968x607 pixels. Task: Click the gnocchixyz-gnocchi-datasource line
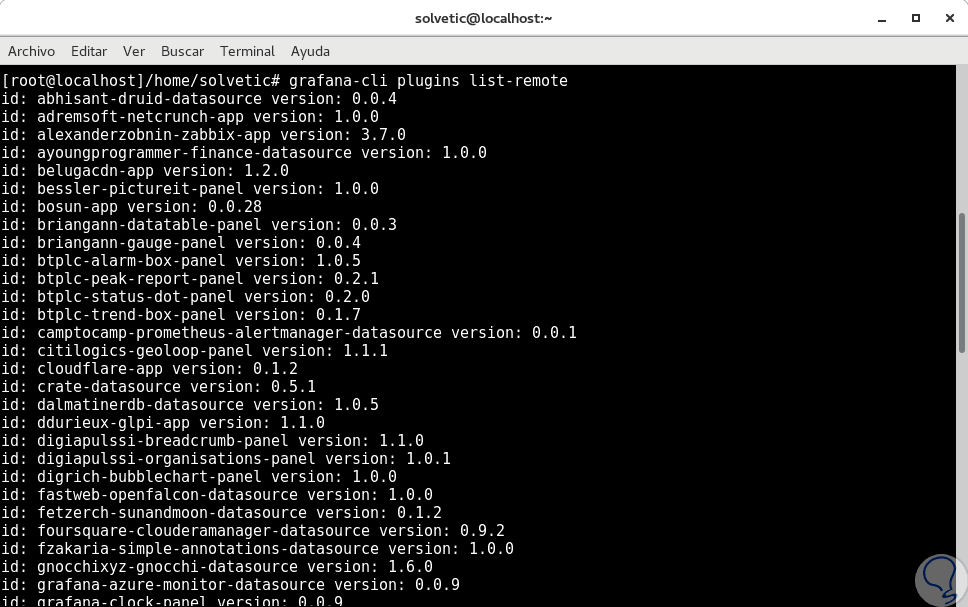coord(217,566)
